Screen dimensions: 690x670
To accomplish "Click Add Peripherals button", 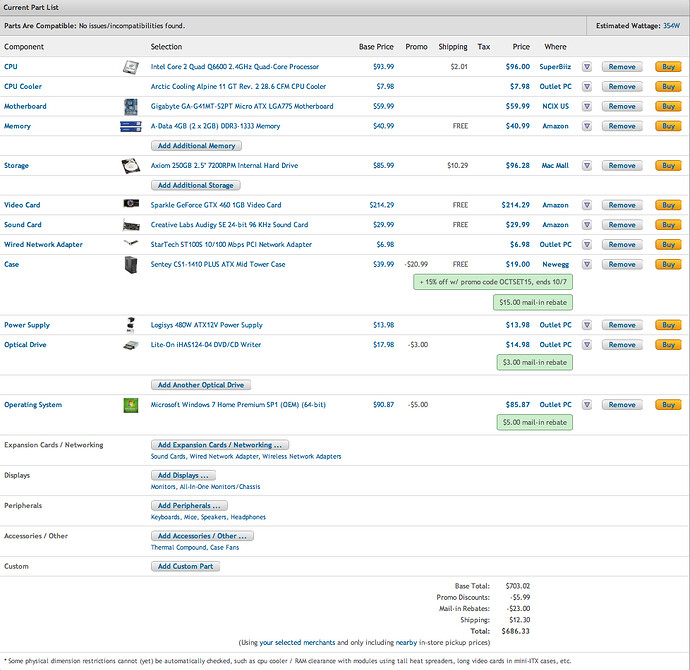I will (x=189, y=506).
